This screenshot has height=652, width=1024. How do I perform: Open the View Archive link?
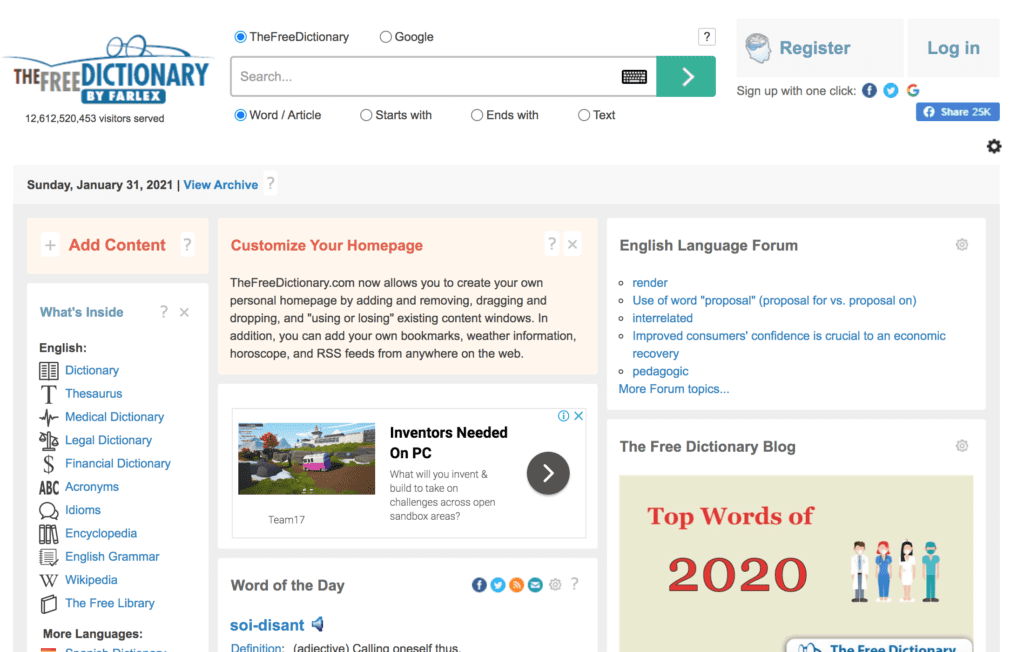click(220, 185)
